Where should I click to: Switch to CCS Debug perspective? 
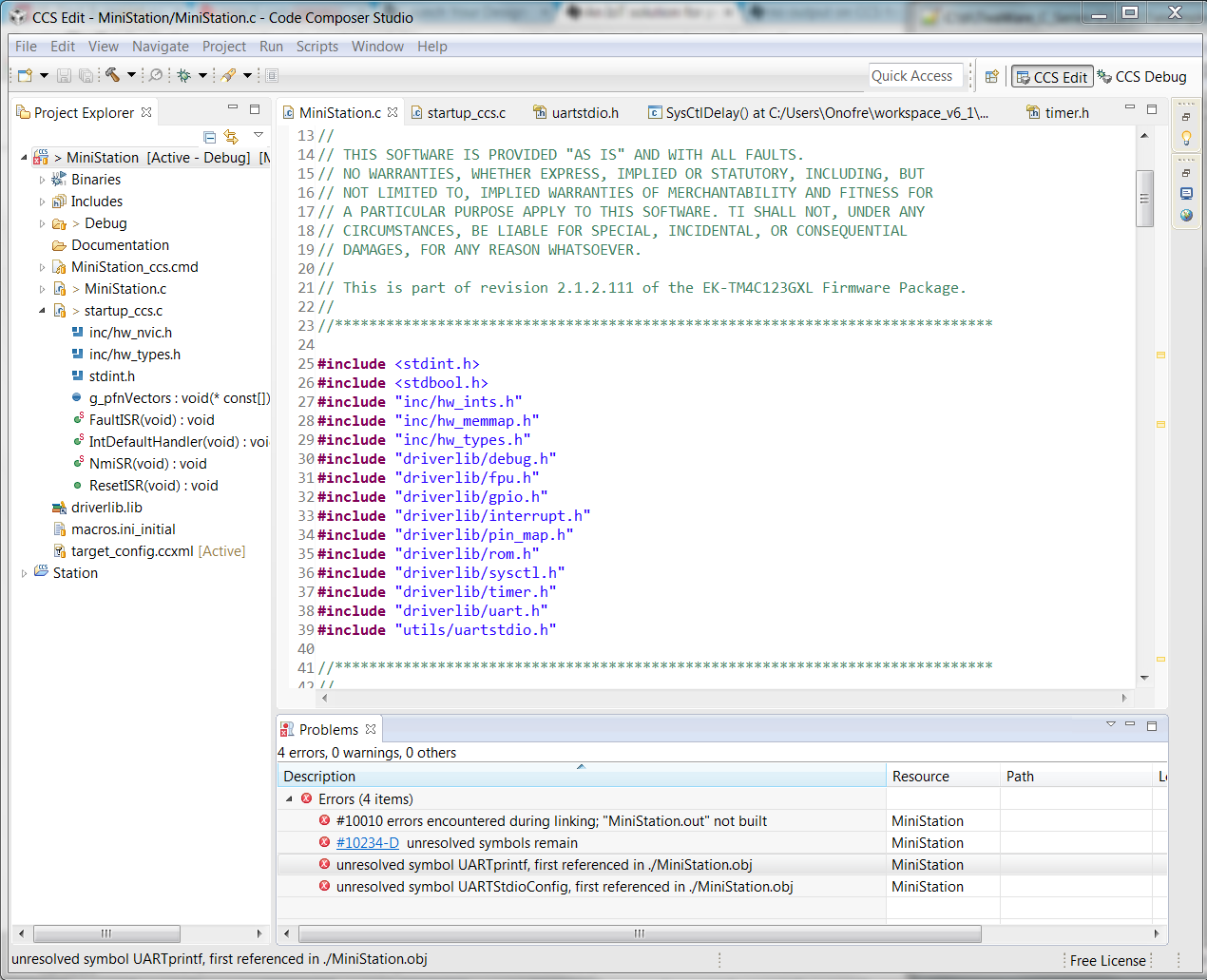coord(1141,77)
